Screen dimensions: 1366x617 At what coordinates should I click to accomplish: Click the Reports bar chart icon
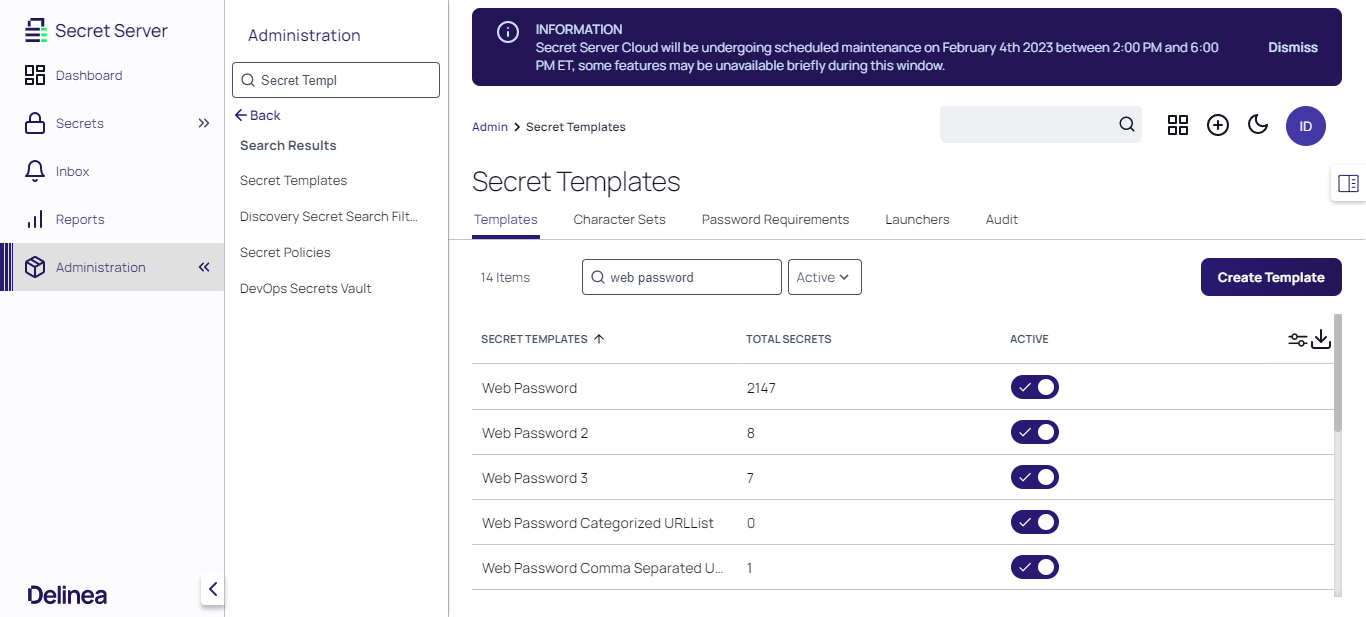35,219
